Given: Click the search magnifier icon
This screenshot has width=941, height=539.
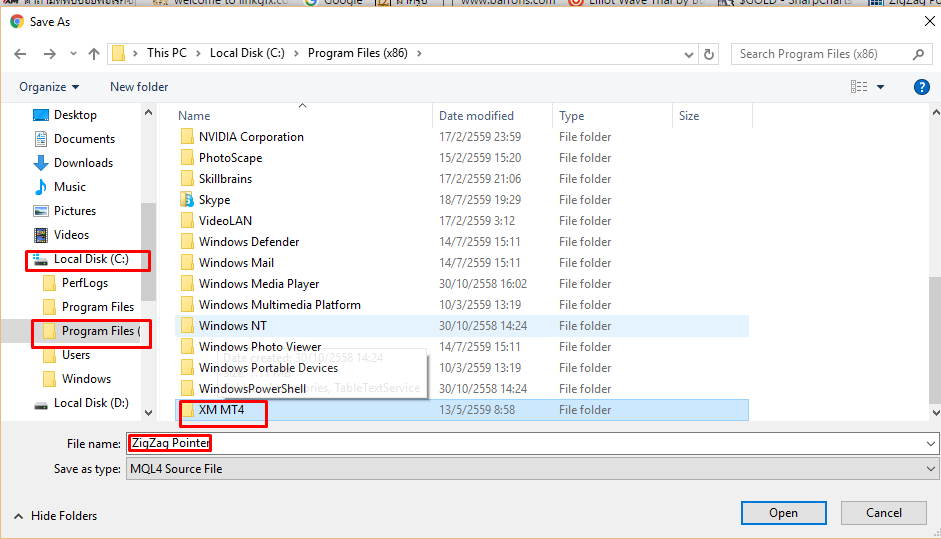Looking at the screenshot, I should tap(918, 54).
